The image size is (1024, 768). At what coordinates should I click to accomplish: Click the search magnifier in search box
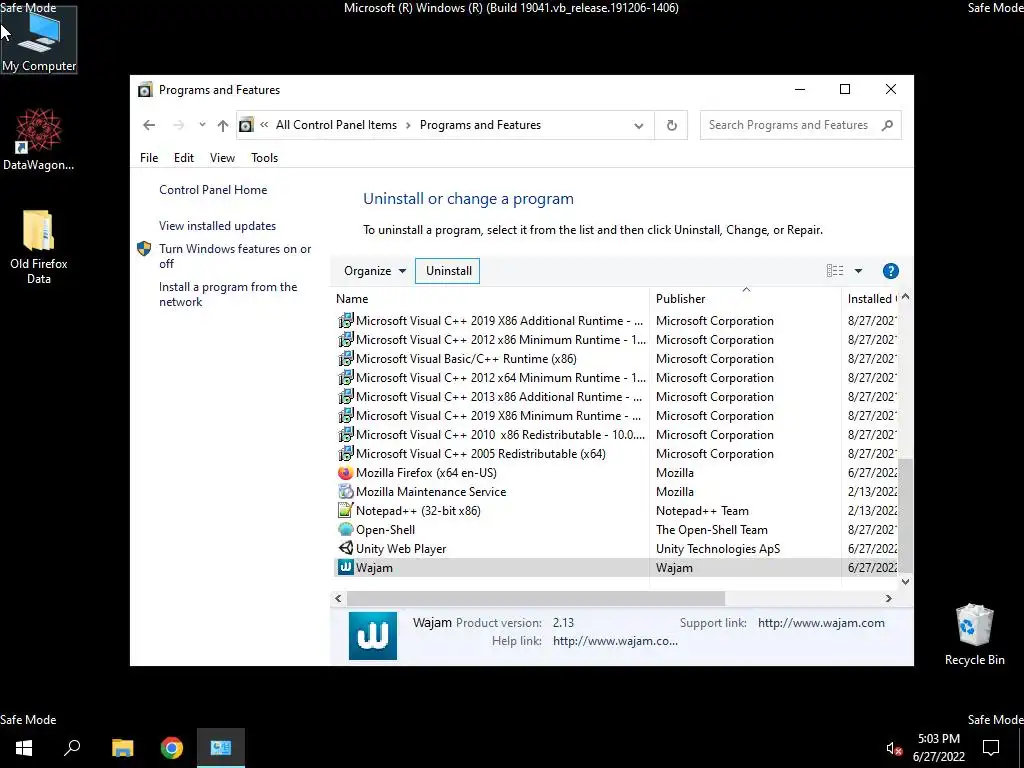(887, 125)
